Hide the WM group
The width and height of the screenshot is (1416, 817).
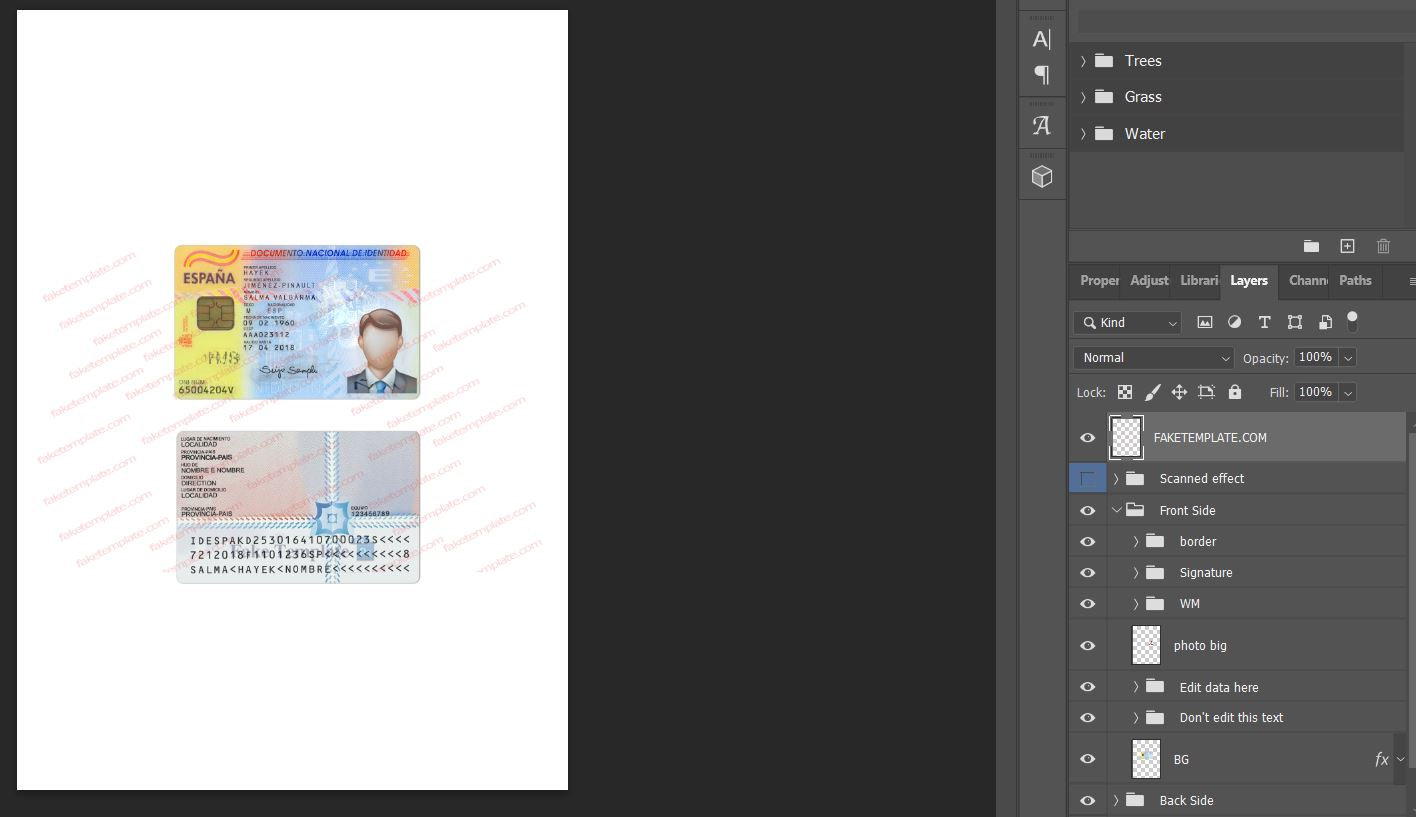(x=1088, y=604)
